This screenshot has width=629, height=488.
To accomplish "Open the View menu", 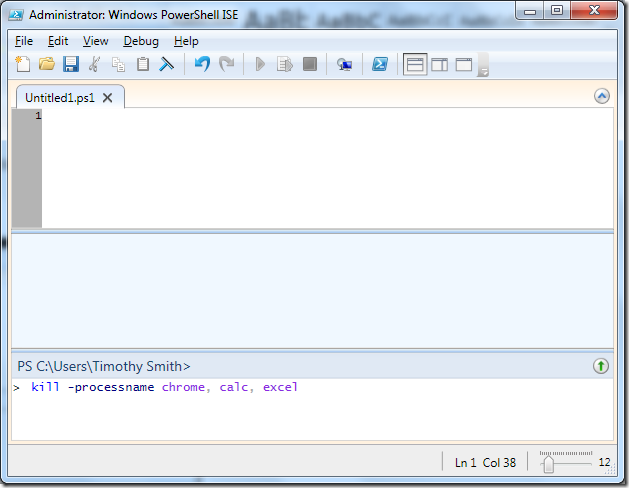I will (95, 41).
